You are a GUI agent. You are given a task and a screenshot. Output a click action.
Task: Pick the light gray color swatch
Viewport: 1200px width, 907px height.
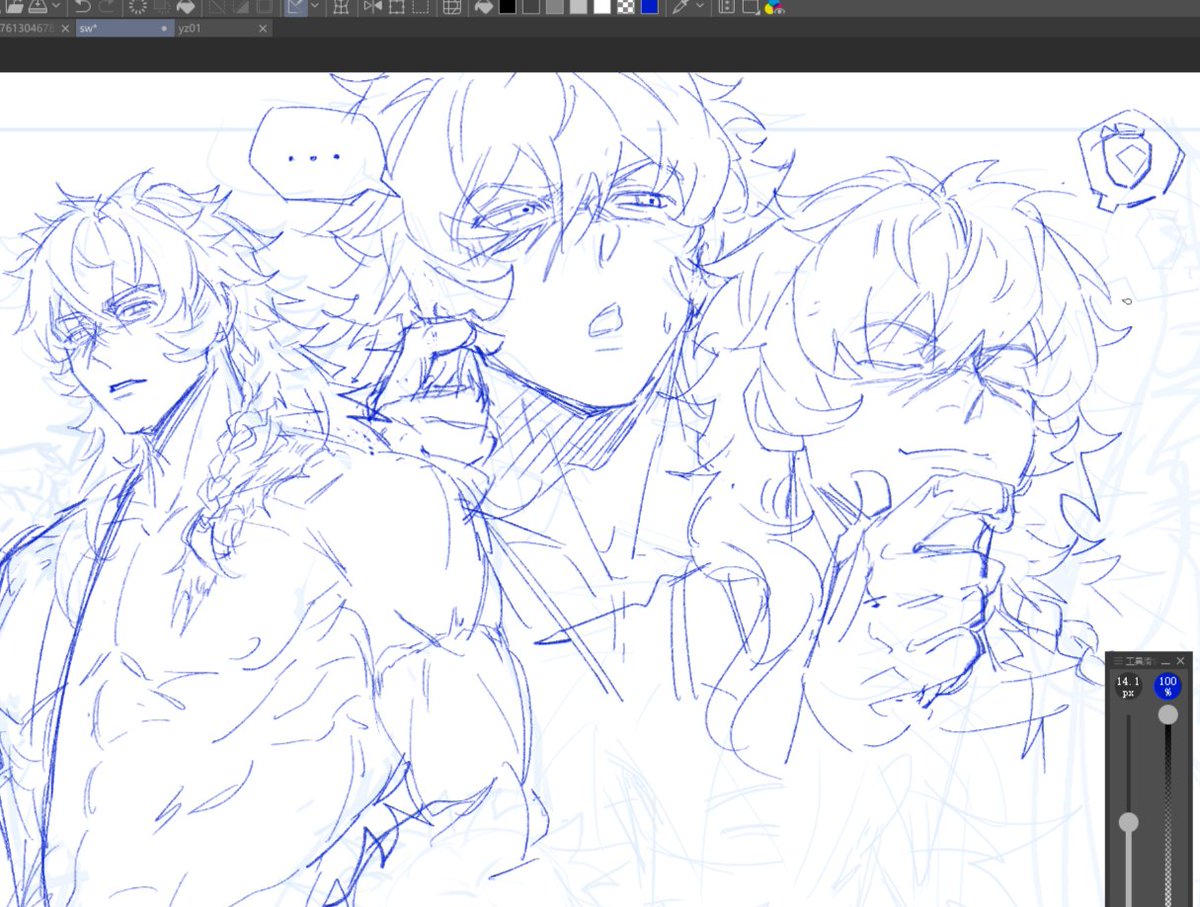pyautogui.click(x=578, y=7)
